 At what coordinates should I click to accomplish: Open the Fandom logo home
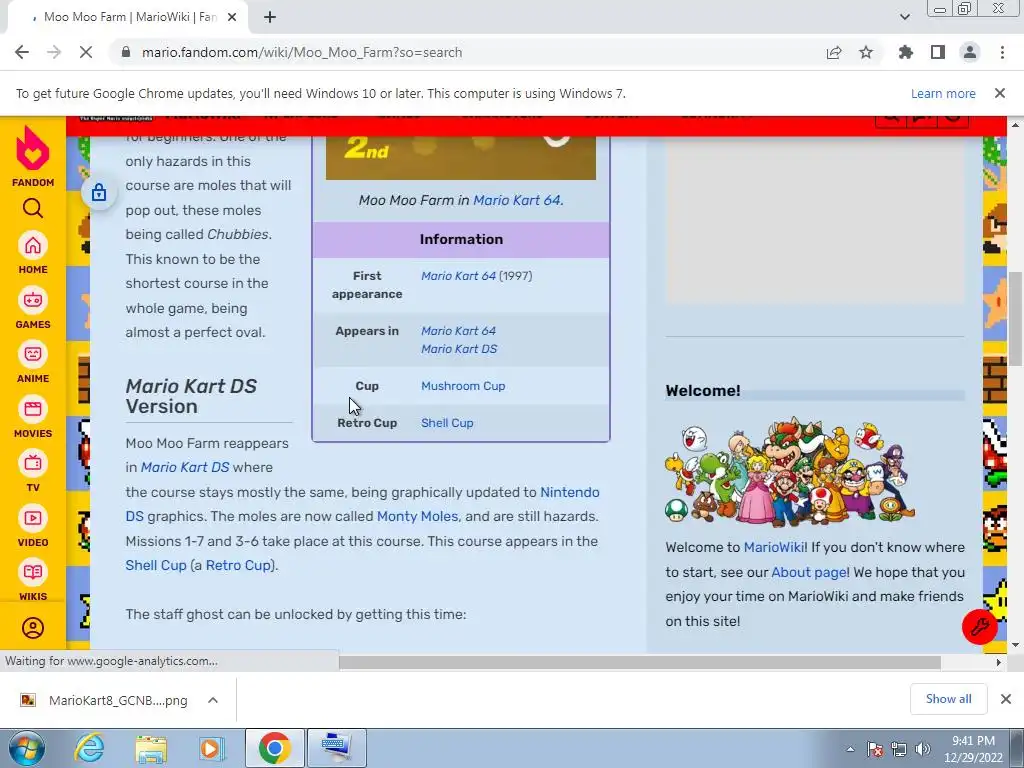pyautogui.click(x=33, y=157)
